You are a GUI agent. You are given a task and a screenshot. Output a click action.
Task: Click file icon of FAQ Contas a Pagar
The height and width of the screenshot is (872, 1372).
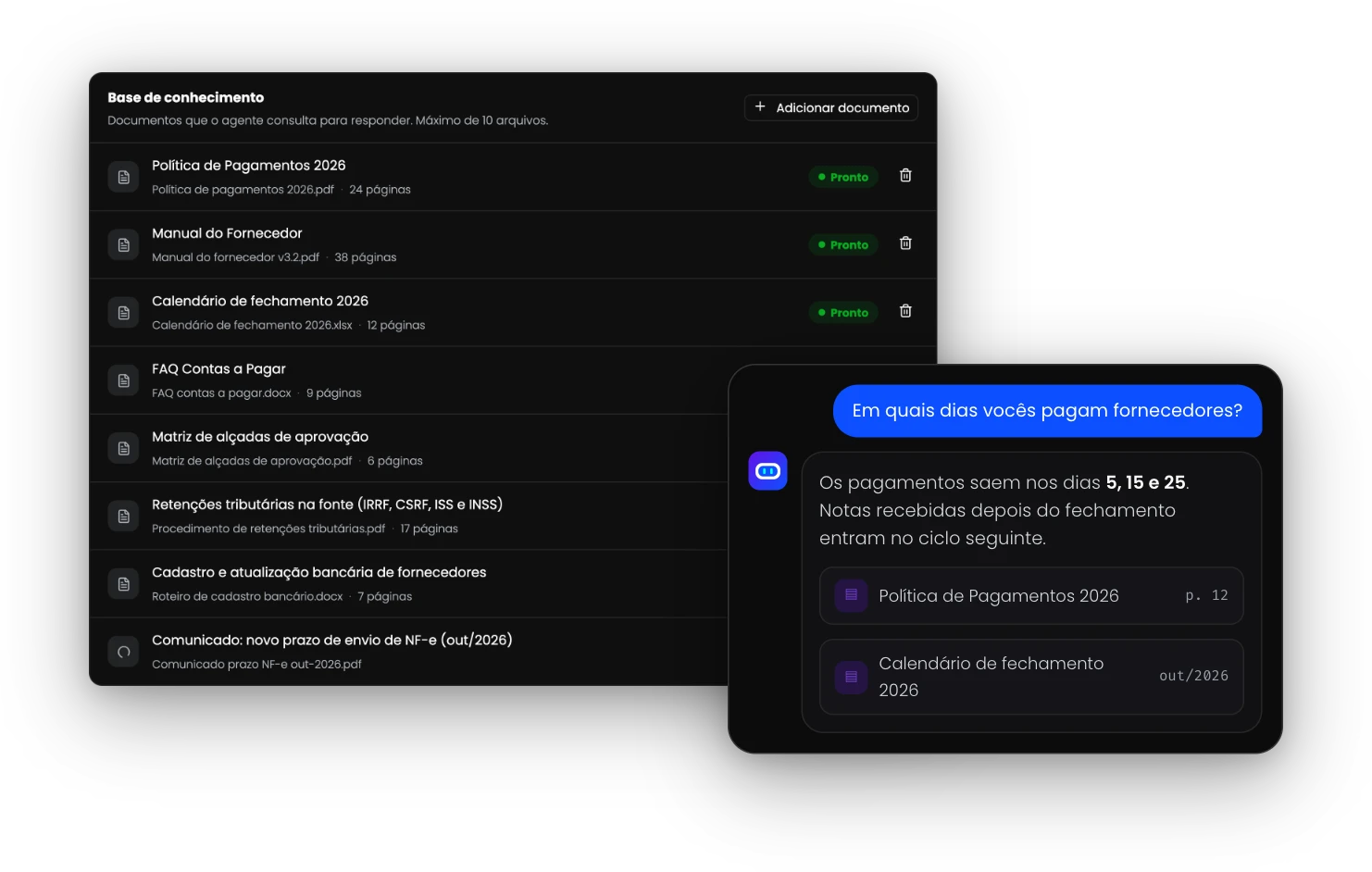click(123, 380)
